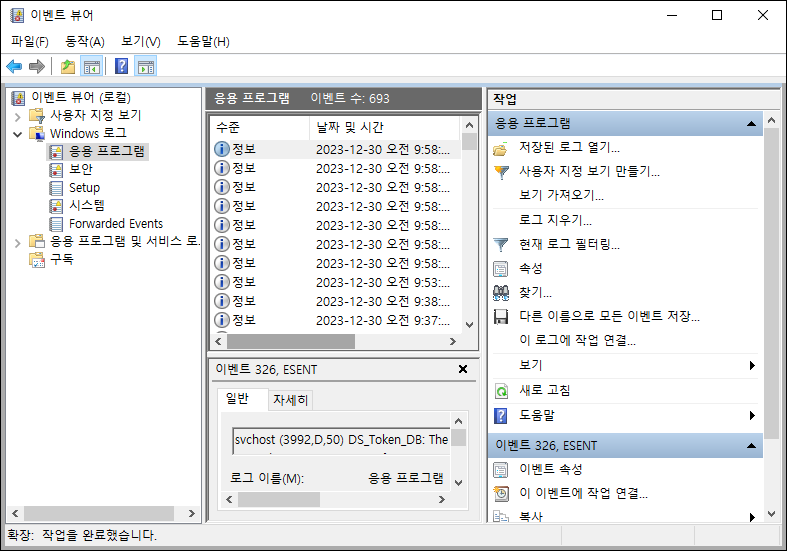This screenshot has width=787, height=551.
Task: Open 이벤트 속성 action
Action: pyautogui.click(x=551, y=469)
